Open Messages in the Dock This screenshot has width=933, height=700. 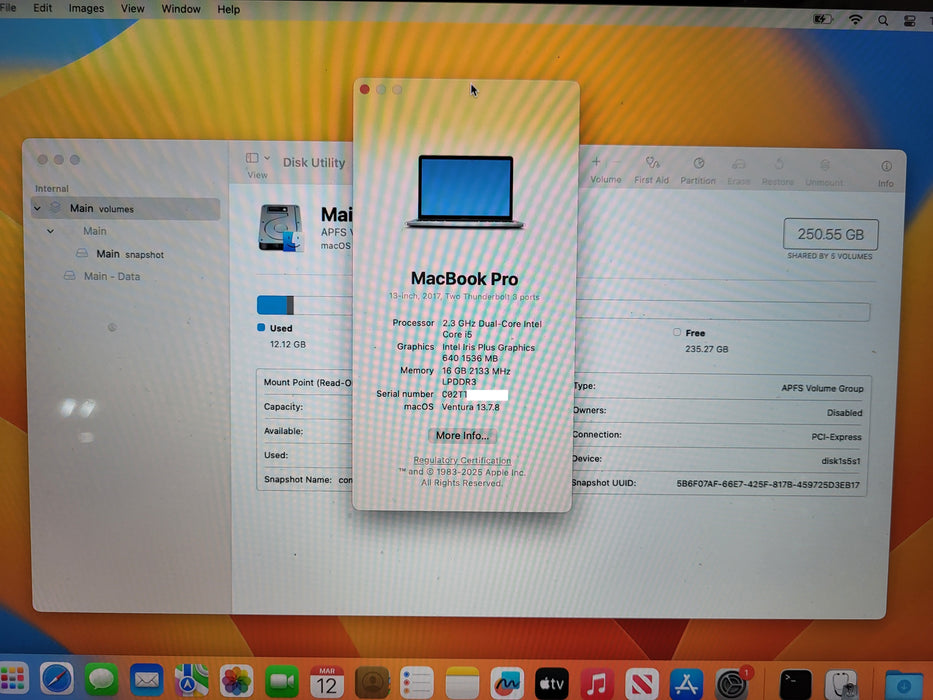click(101, 679)
